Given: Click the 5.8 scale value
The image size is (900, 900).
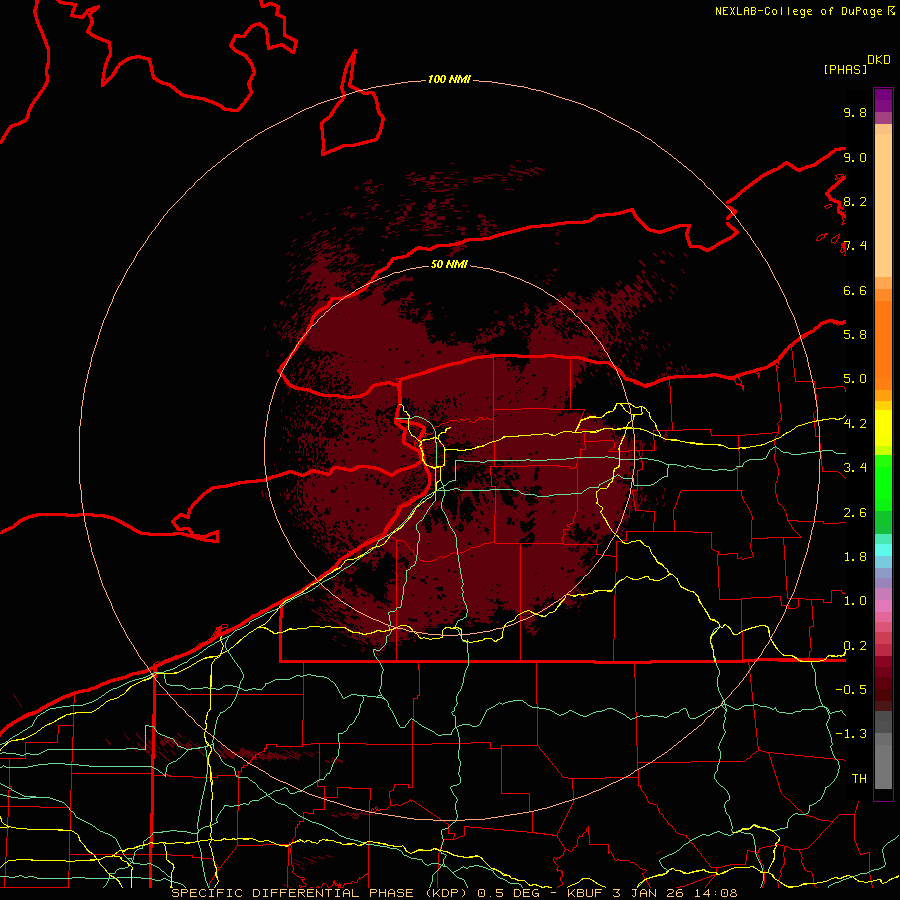Looking at the screenshot, I should [855, 334].
